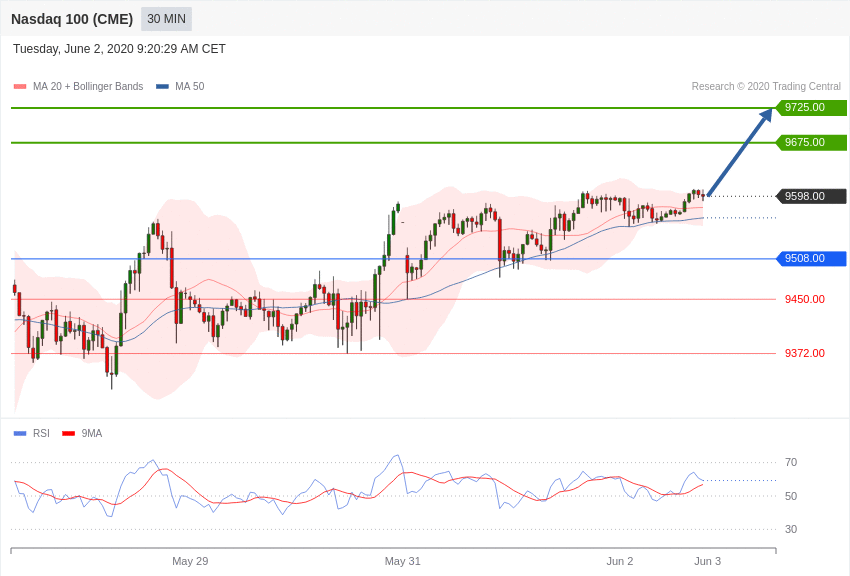Click the MA 20 + Bollinger Bands legend swatch

pos(20,86)
